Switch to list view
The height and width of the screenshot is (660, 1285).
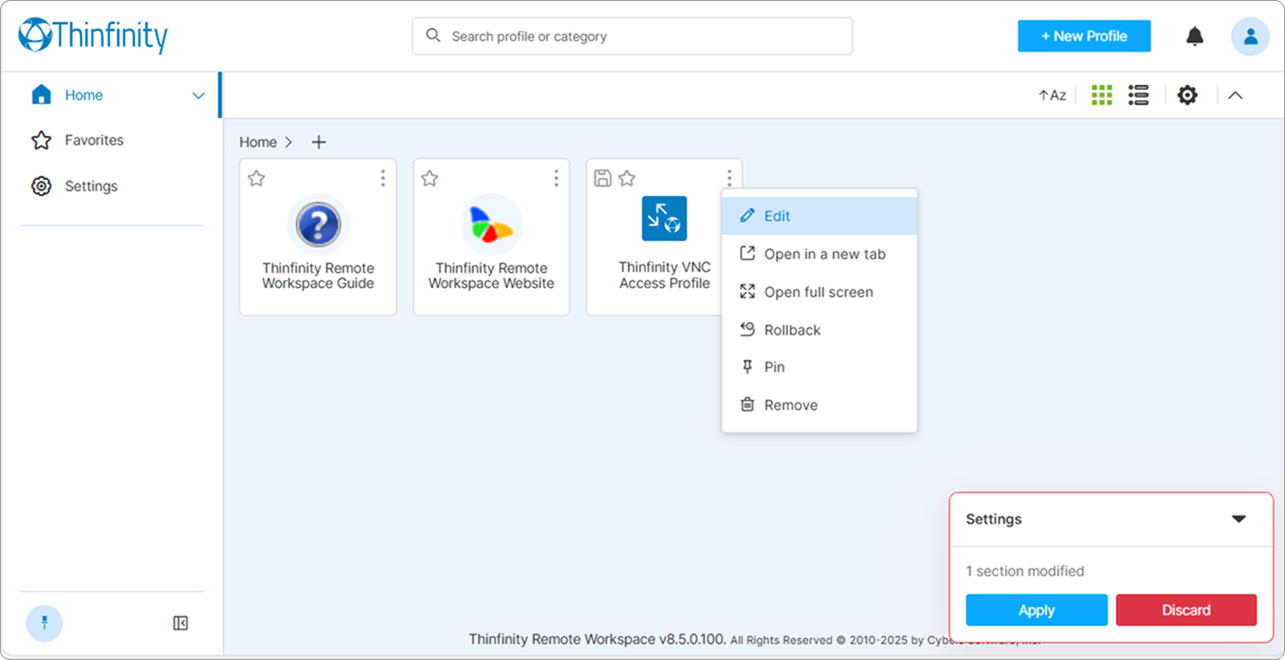(1138, 95)
